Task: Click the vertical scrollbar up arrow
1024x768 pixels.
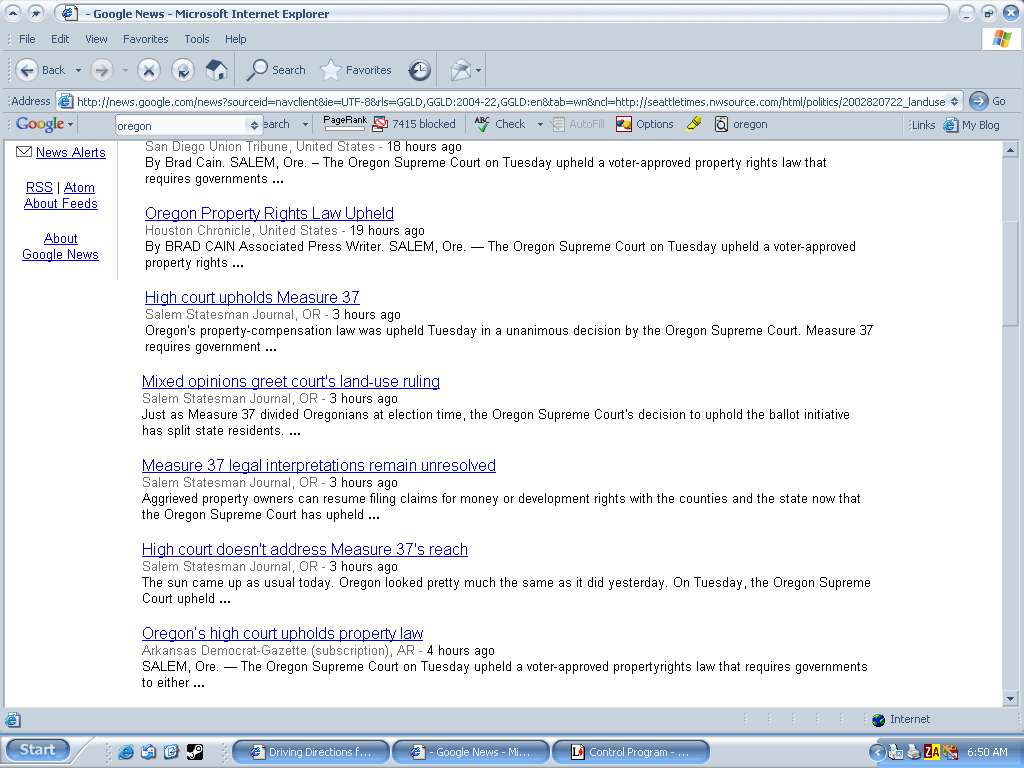Action: (x=1010, y=150)
